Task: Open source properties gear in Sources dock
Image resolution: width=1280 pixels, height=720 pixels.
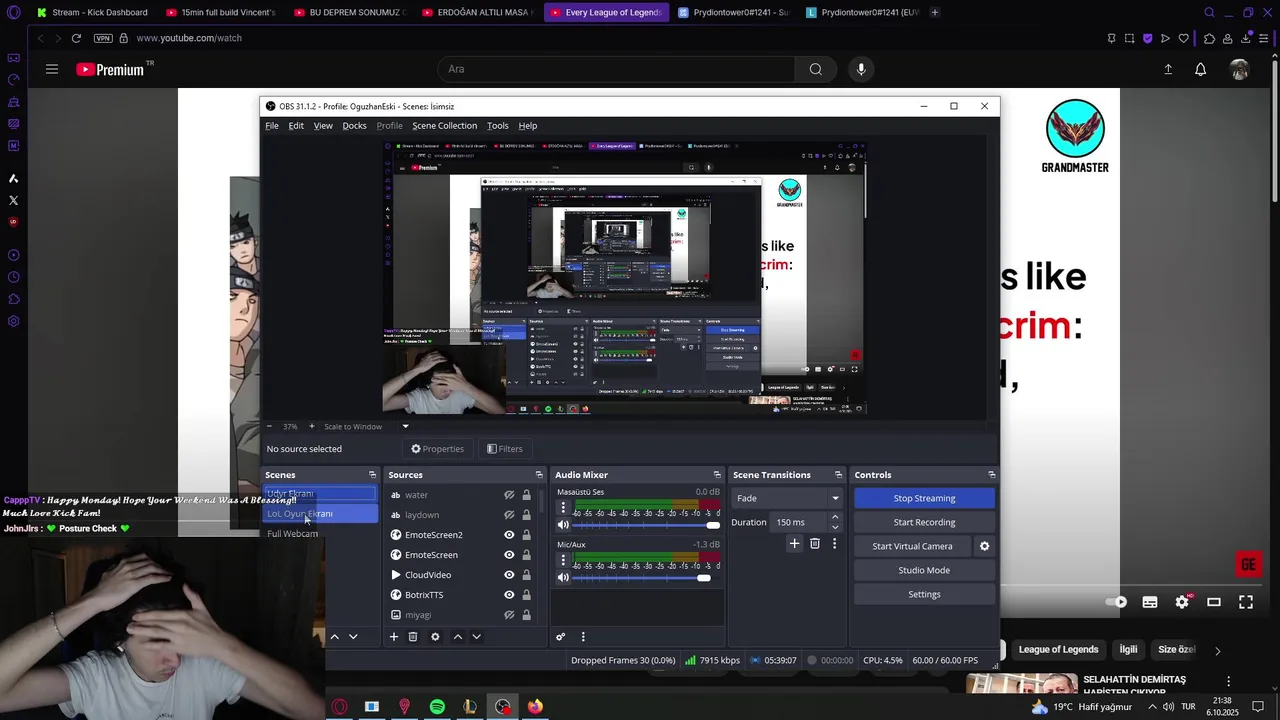Action: point(435,637)
